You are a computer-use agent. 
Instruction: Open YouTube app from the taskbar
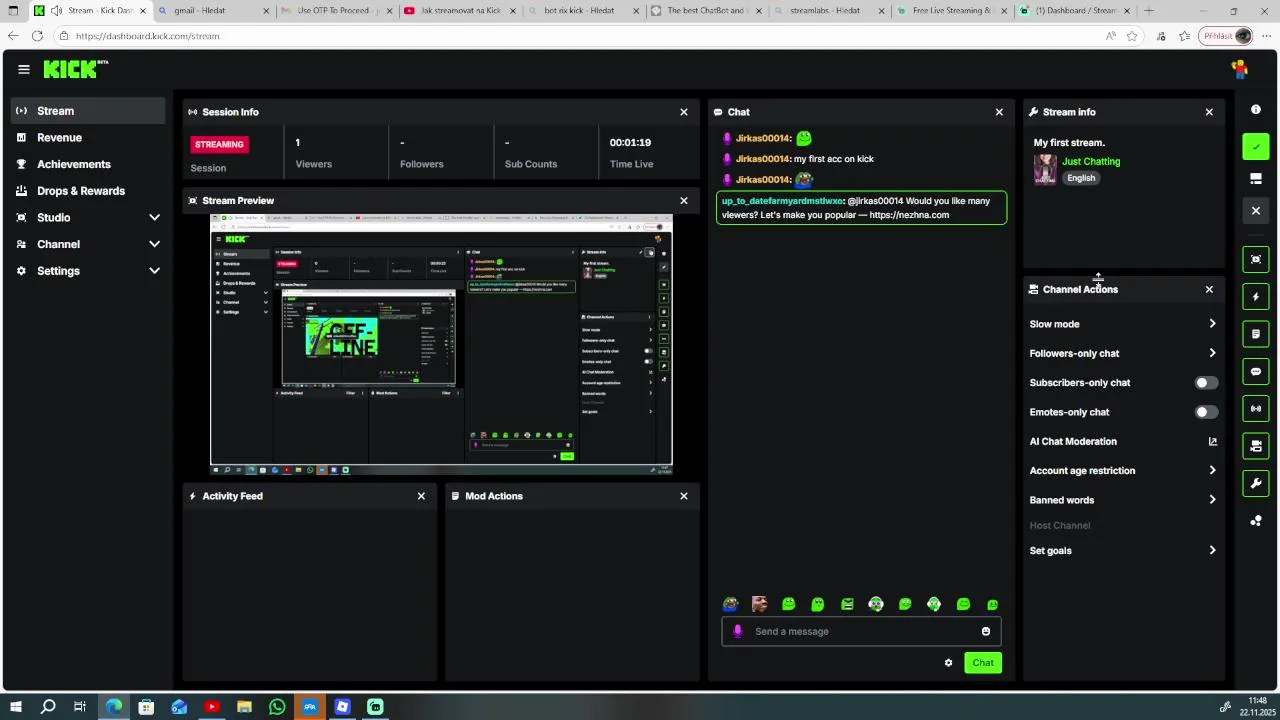pyautogui.click(x=212, y=707)
